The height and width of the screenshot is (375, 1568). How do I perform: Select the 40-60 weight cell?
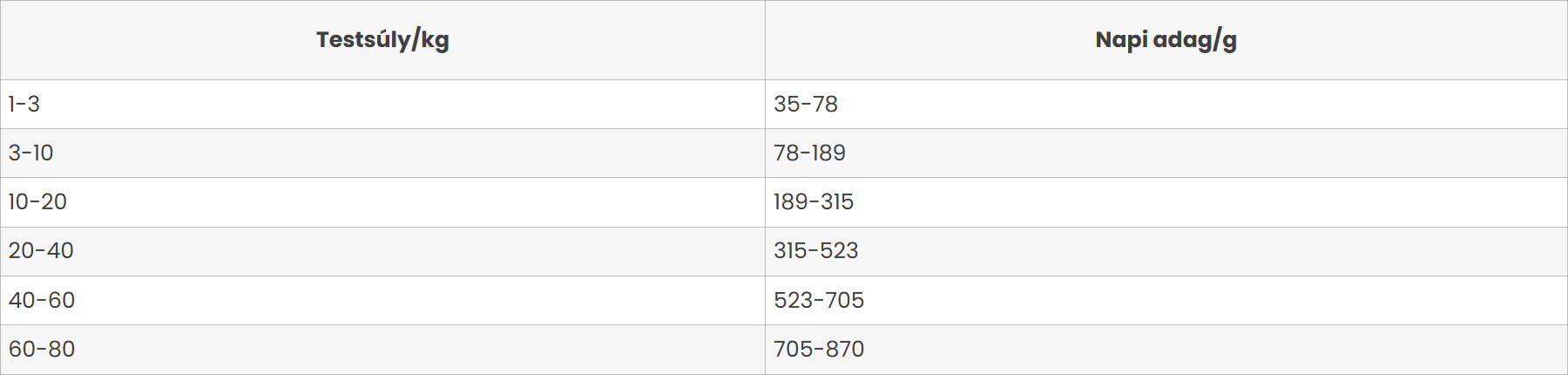pos(382,301)
